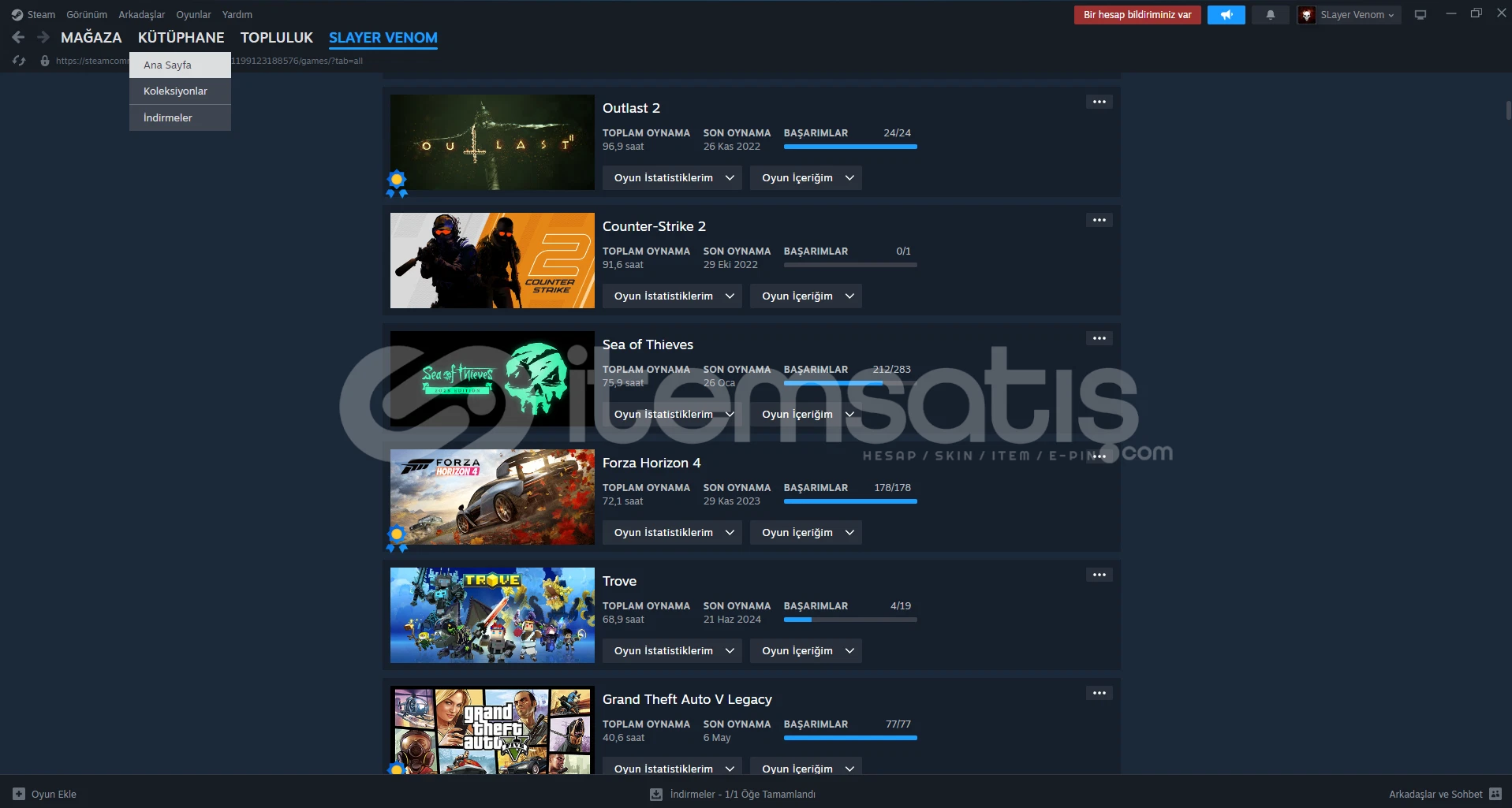
Task: Select Ana Sayfa from library submenu
Action: [180, 65]
